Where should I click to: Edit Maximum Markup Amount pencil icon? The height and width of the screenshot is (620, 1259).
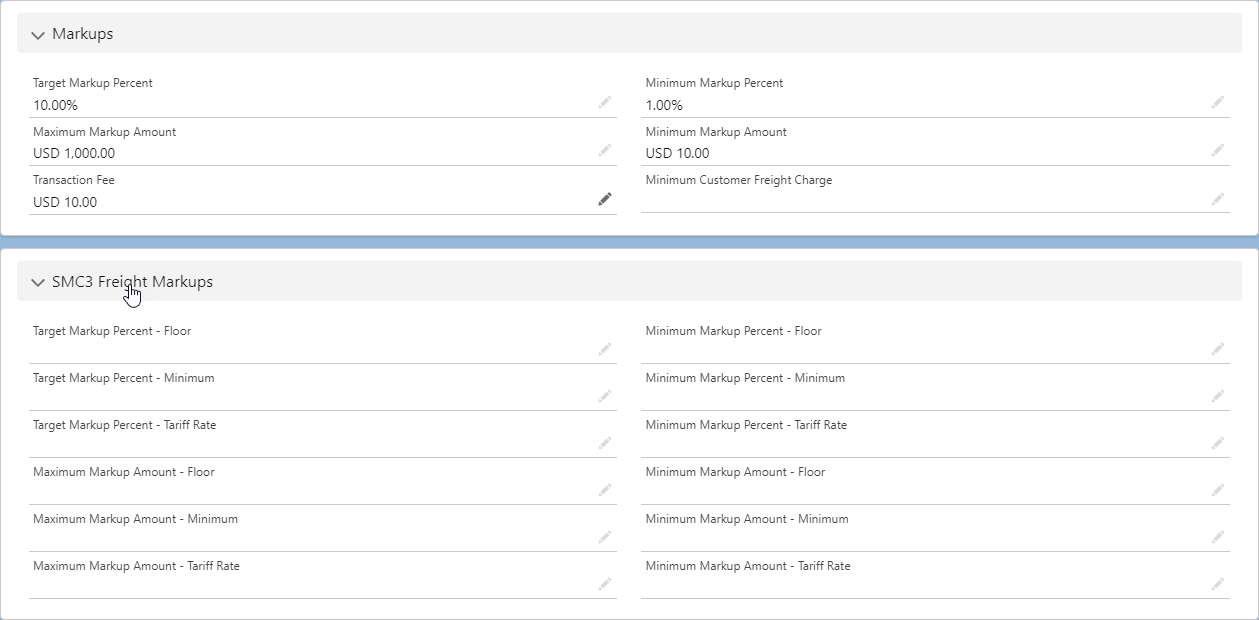coord(605,150)
